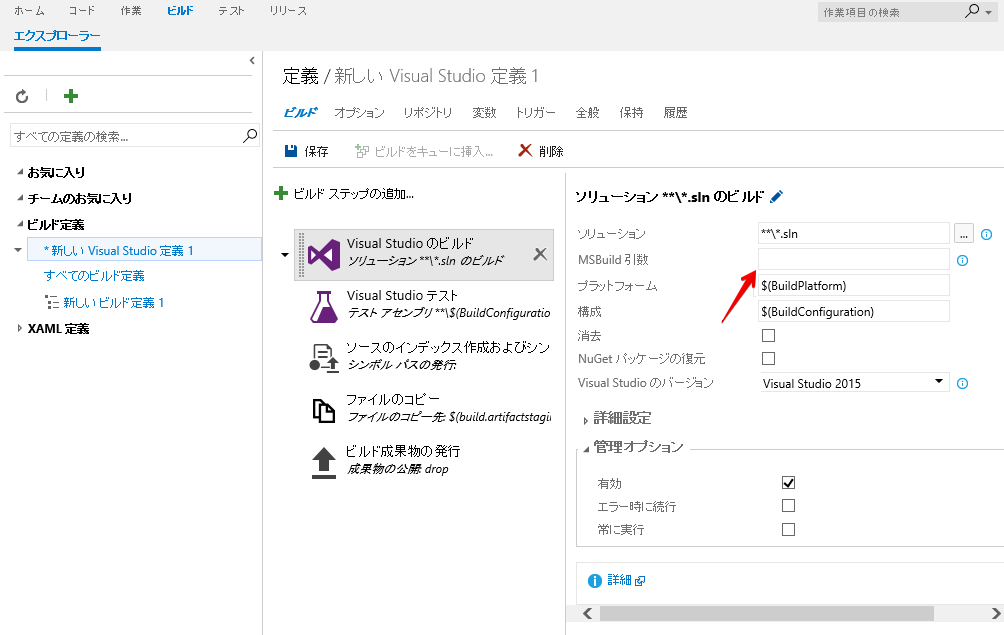
Task: Switch to the トリガー tab
Action: click(535, 113)
